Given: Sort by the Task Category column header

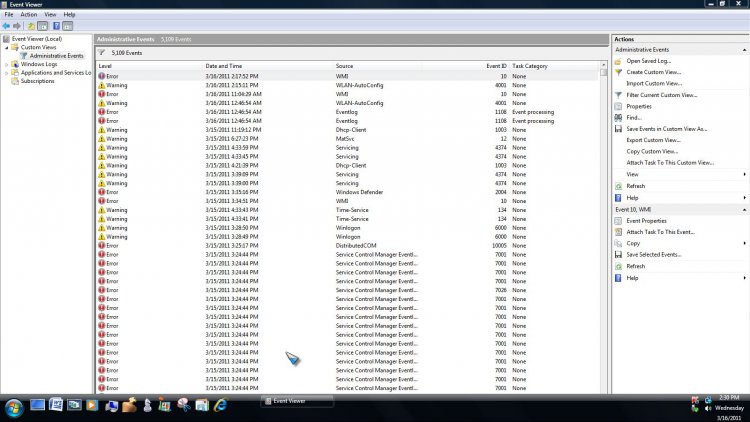Looking at the screenshot, I should click(554, 66).
